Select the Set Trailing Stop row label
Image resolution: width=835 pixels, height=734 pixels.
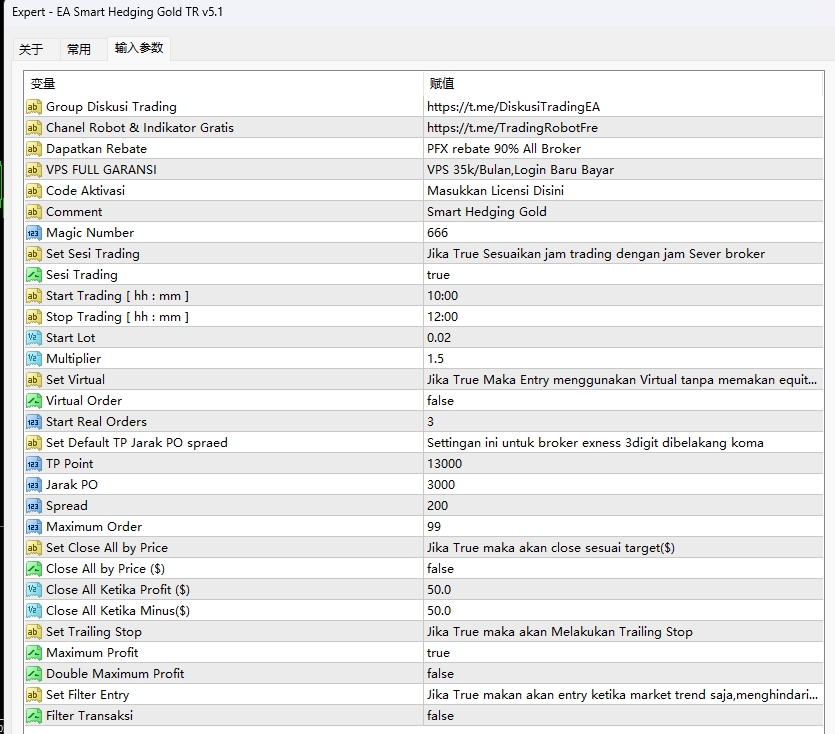(94, 632)
